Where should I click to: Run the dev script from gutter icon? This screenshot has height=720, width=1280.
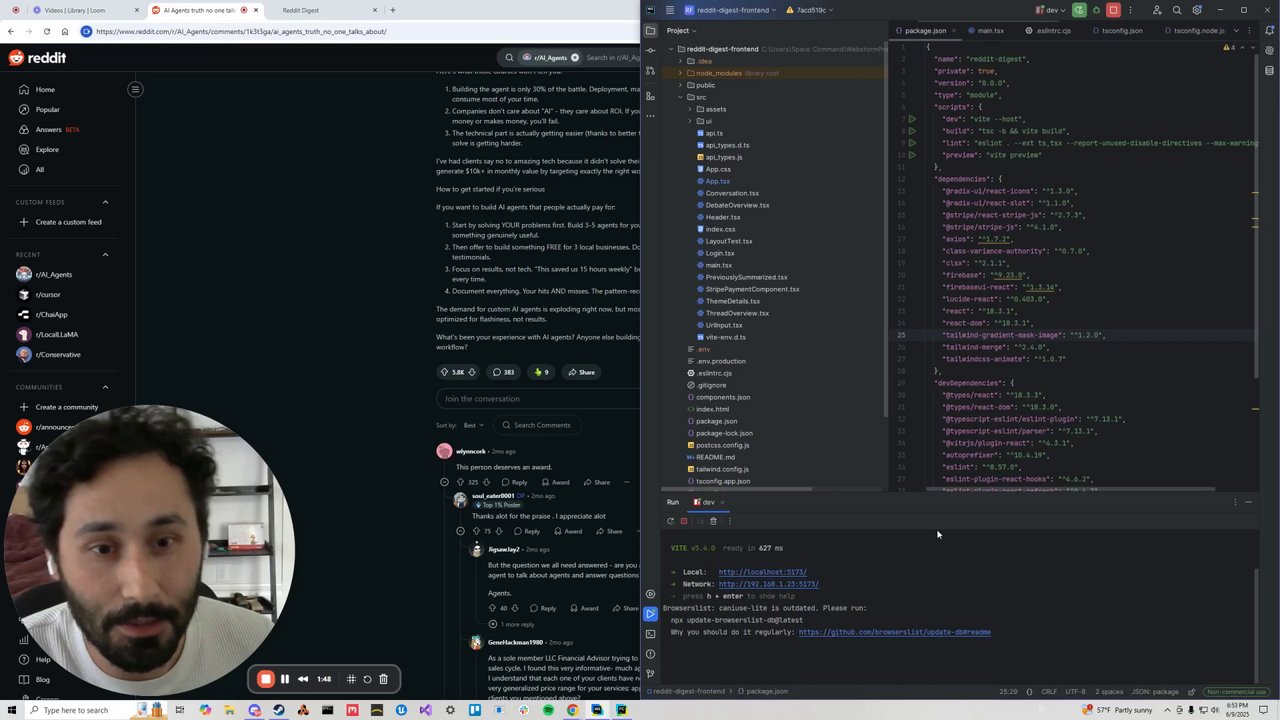[911, 119]
